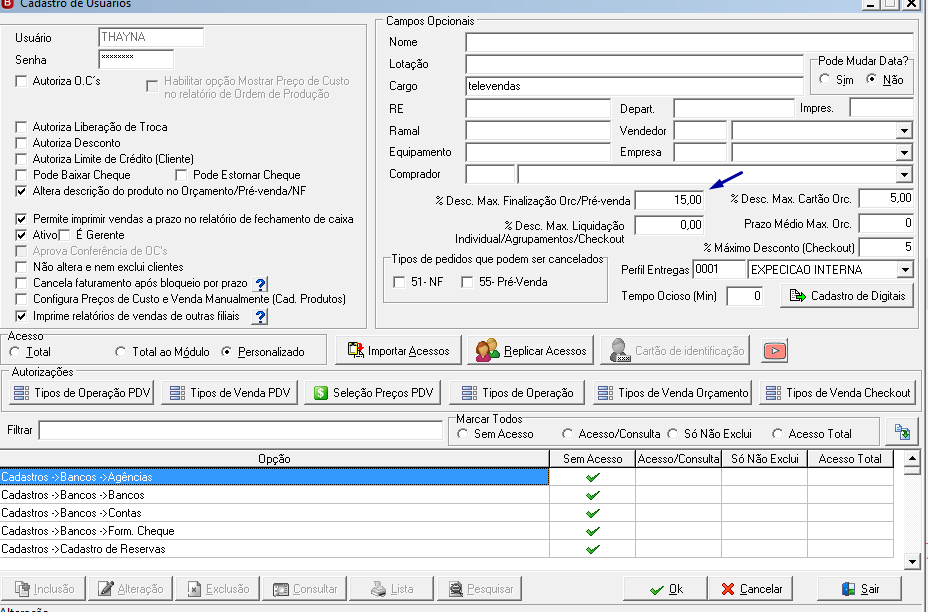Screen dimensions: 928x612
Task: Click the Acesso Total column header
Action: point(850,459)
